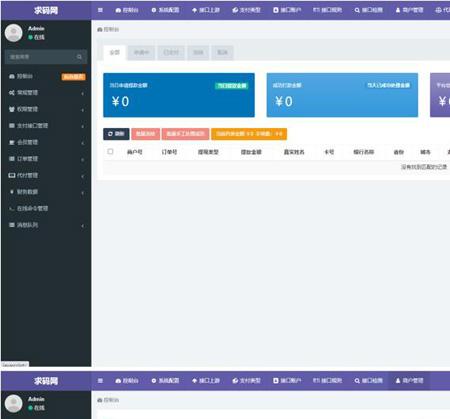Expand the 权限管理 submenu arrow
Image resolution: width=450 pixels, height=419 pixels.
pyautogui.click(x=82, y=110)
